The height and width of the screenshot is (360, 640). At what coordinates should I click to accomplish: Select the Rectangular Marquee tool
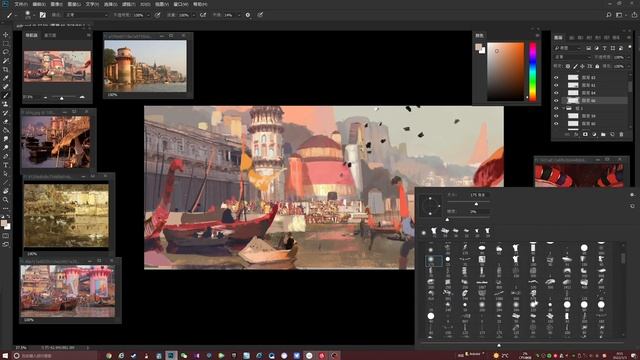click(6, 43)
